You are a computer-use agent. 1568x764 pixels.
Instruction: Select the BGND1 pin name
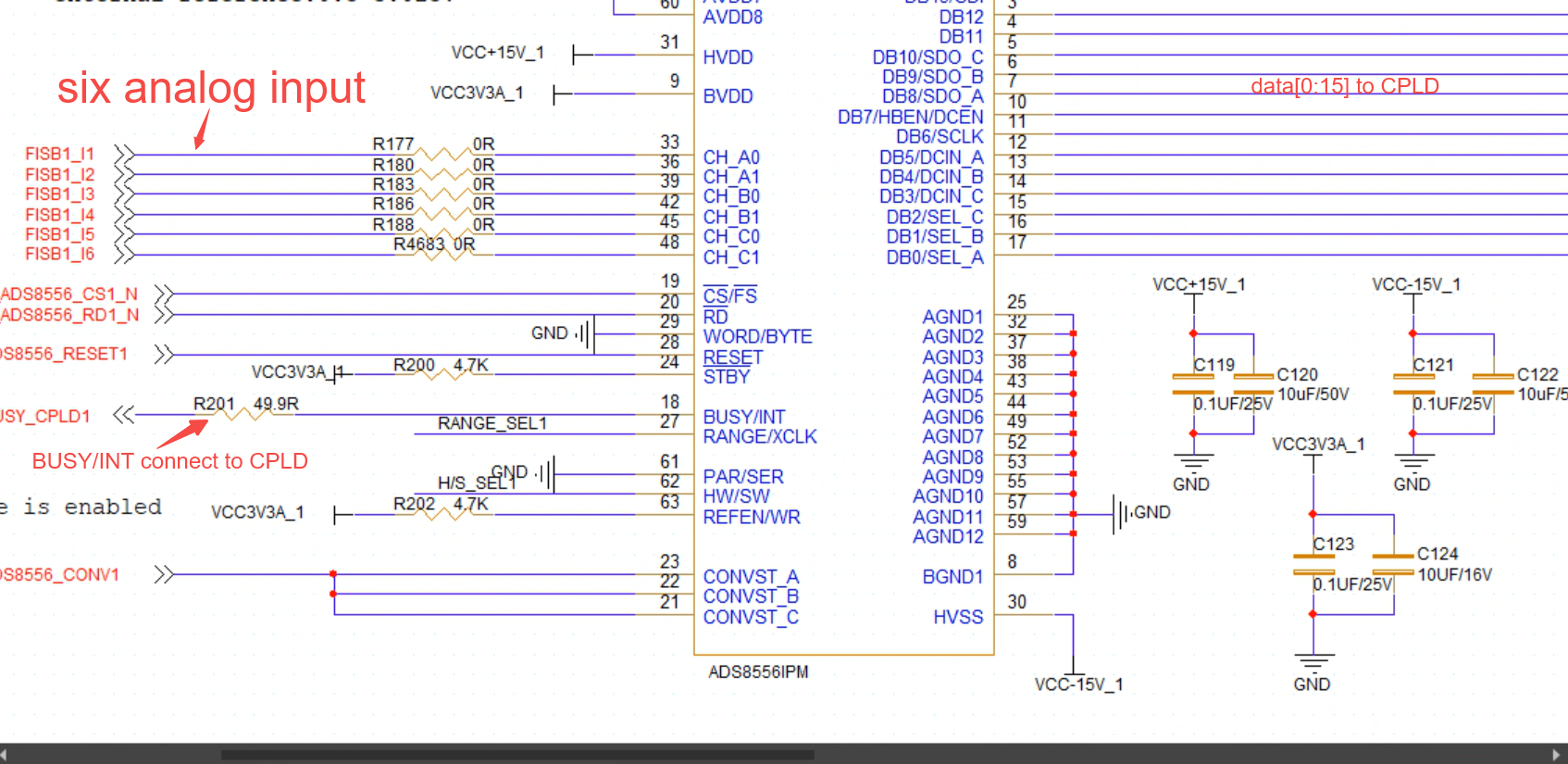click(x=952, y=577)
